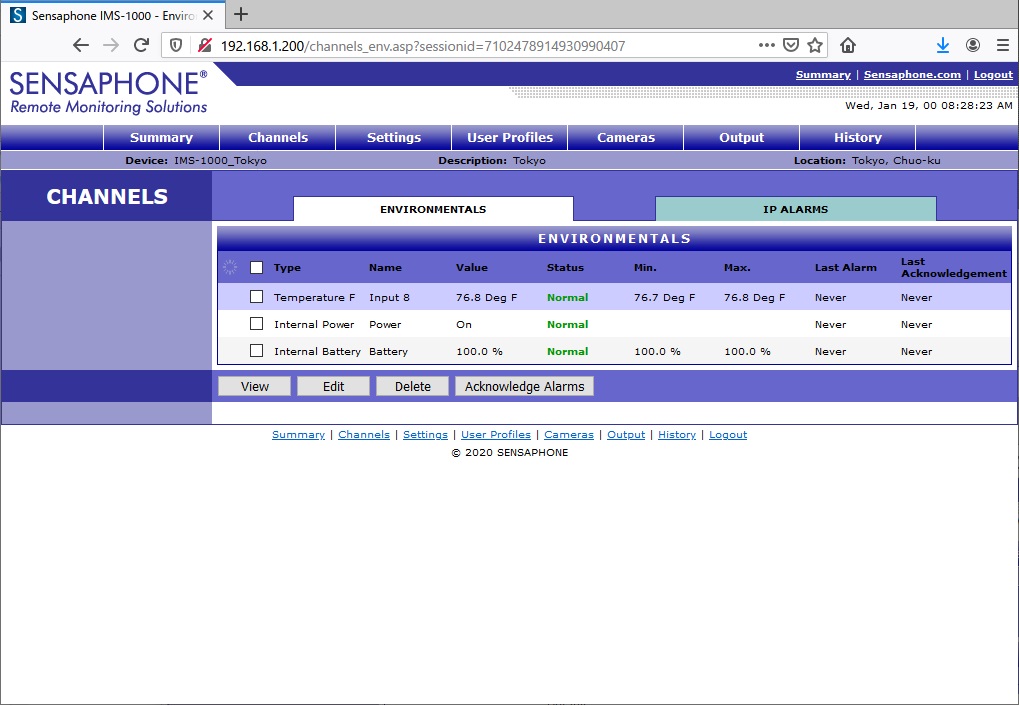Visit the Sensaphone.com header link

click(912, 75)
